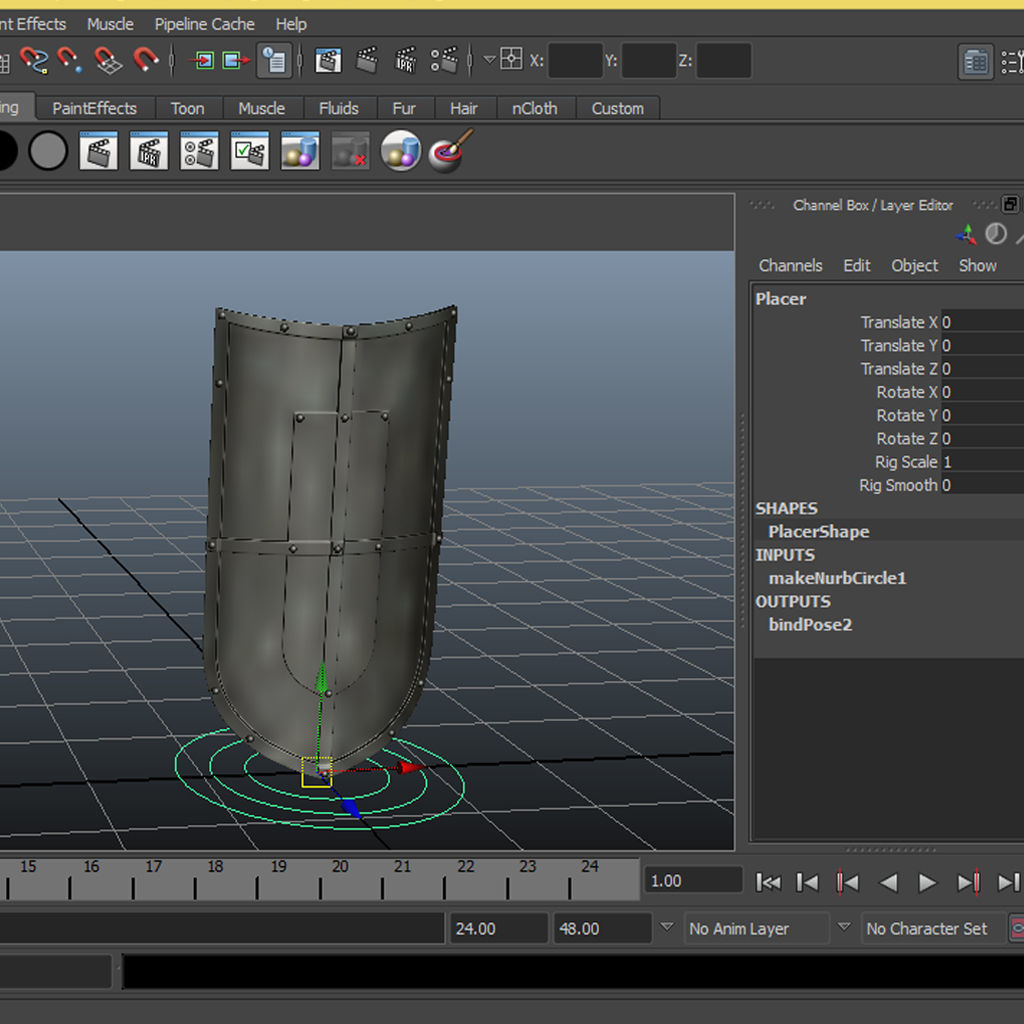Screen dimensions: 1024x1024
Task: Float the Channel Box panel button
Action: click(1010, 204)
